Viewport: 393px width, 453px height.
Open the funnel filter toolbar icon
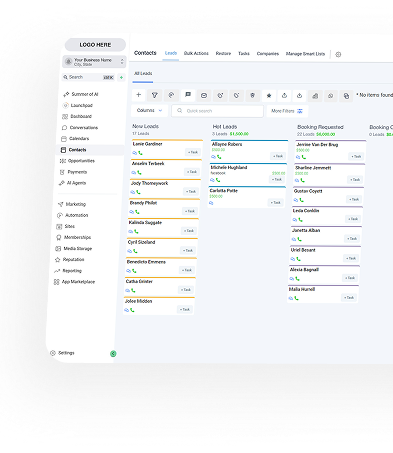click(155, 95)
